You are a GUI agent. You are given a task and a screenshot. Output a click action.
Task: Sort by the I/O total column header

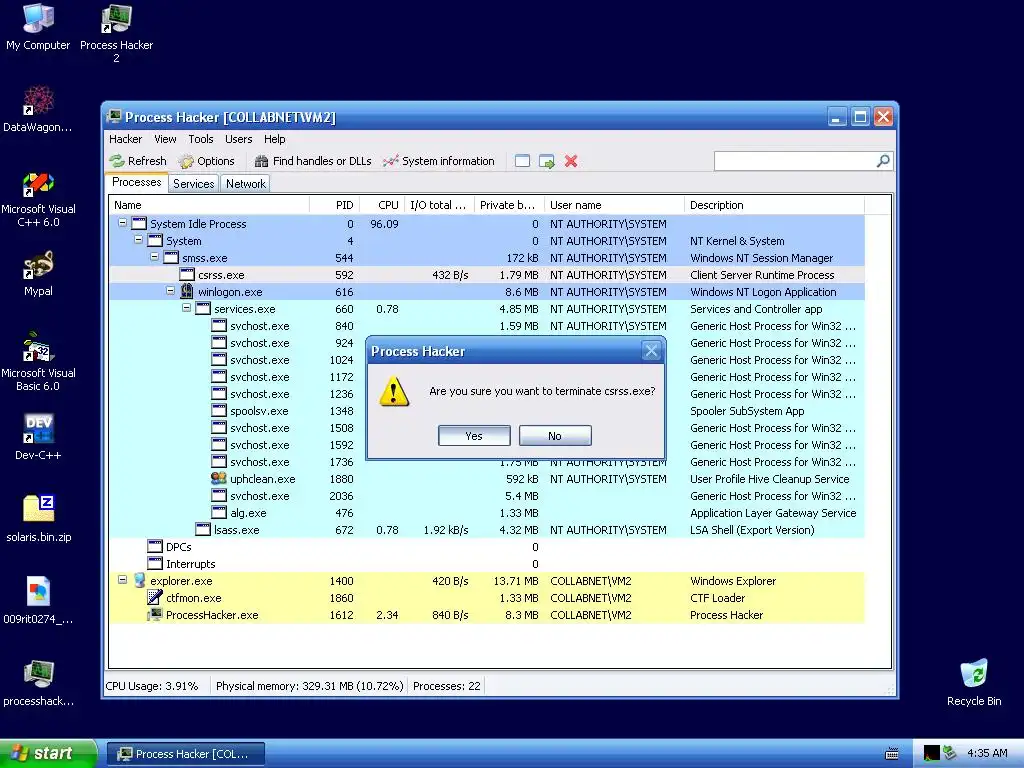click(x=440, y=205)
